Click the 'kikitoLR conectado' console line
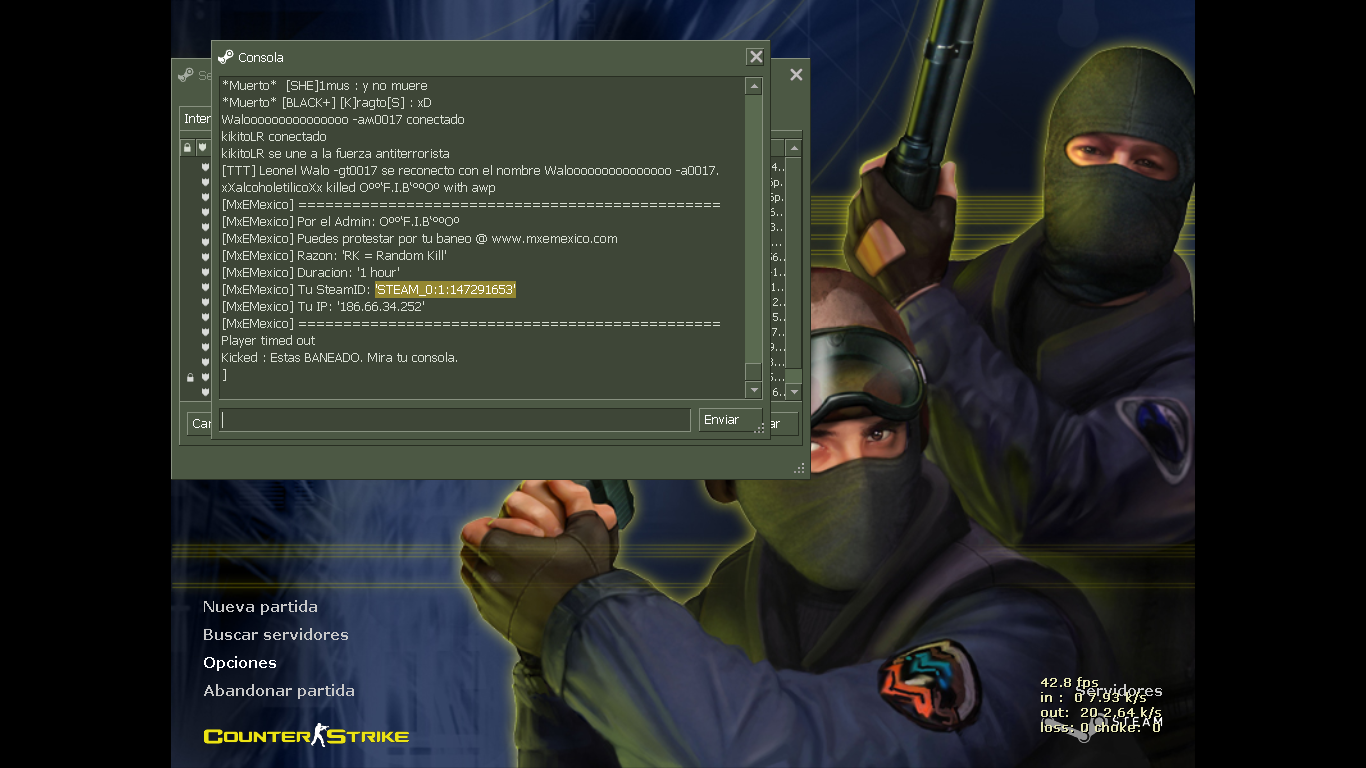The width and height of the screenshot is (1366, 768). 274,136
